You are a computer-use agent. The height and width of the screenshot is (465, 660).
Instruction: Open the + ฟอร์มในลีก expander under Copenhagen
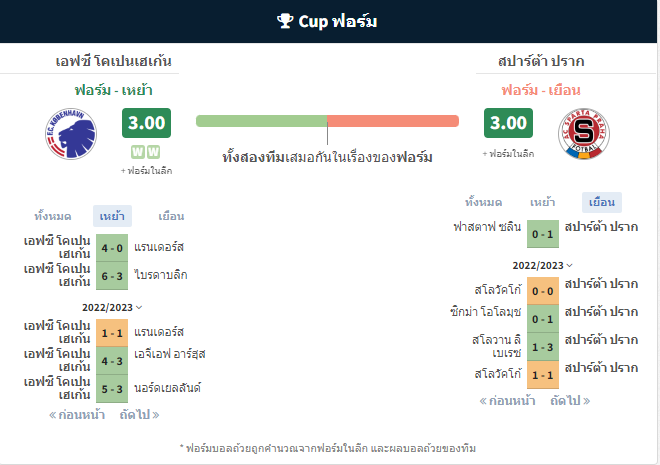(146, 171)
